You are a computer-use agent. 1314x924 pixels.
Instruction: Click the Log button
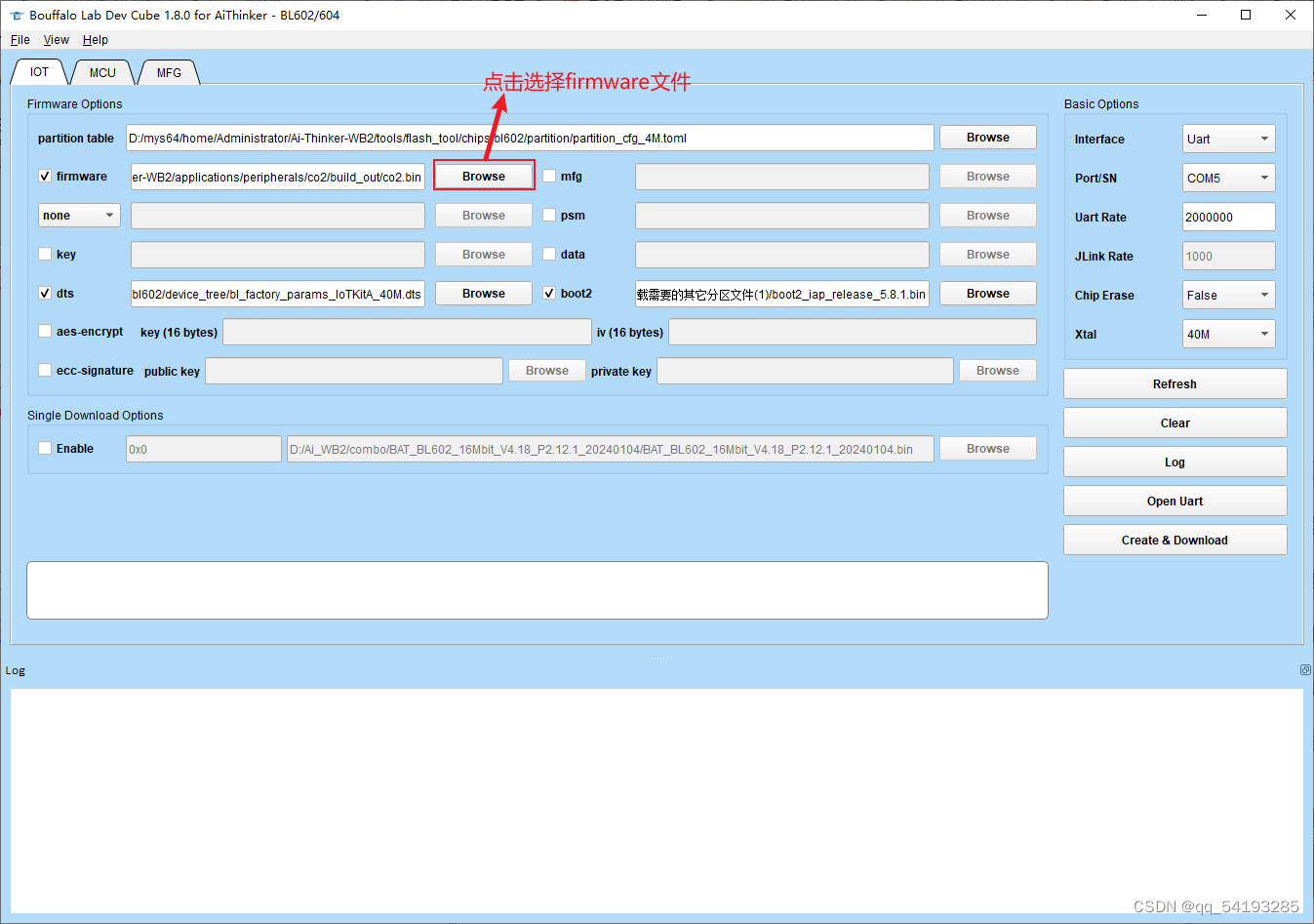[1175, 462]
